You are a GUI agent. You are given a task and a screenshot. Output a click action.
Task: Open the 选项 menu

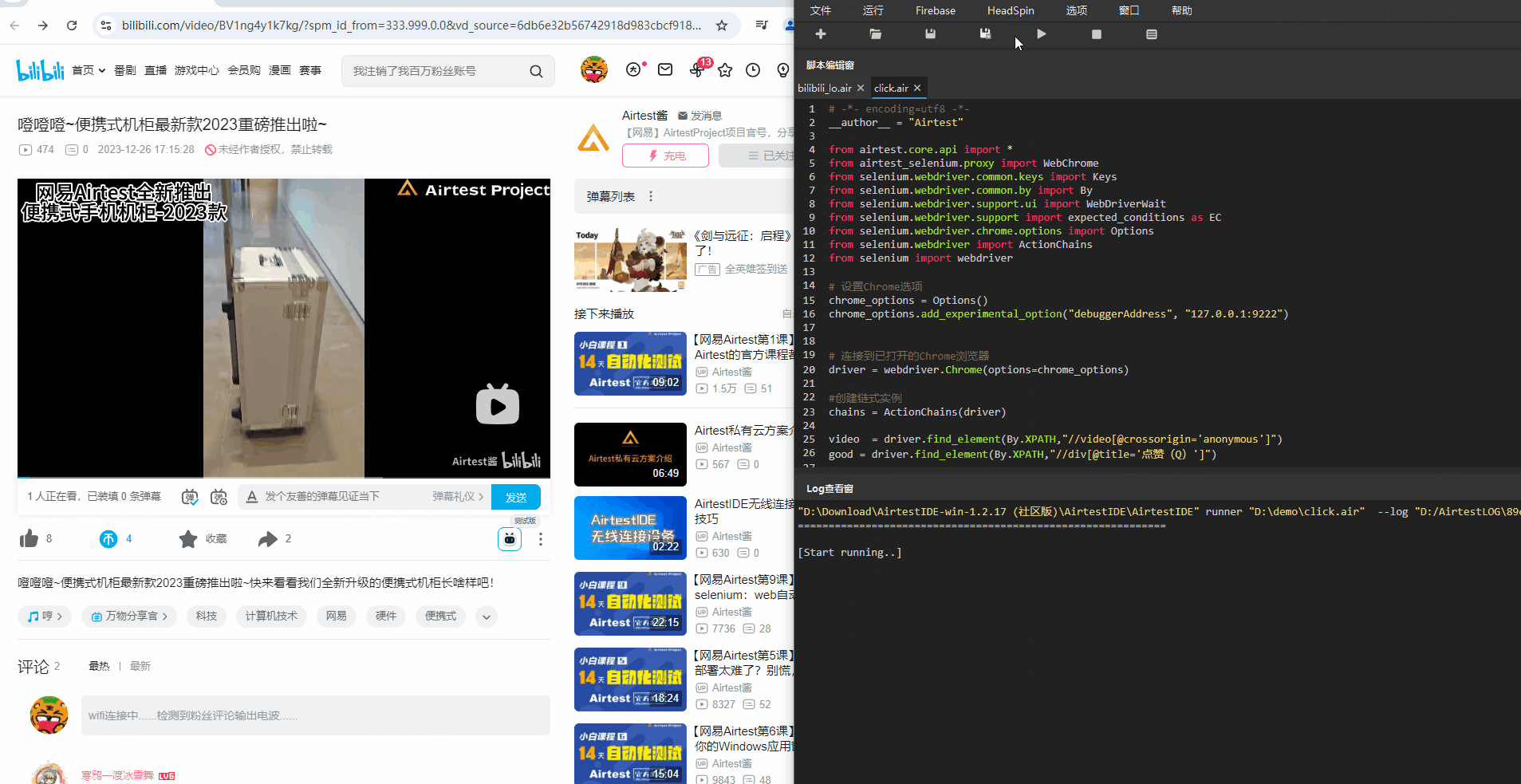pos(1077,10)
